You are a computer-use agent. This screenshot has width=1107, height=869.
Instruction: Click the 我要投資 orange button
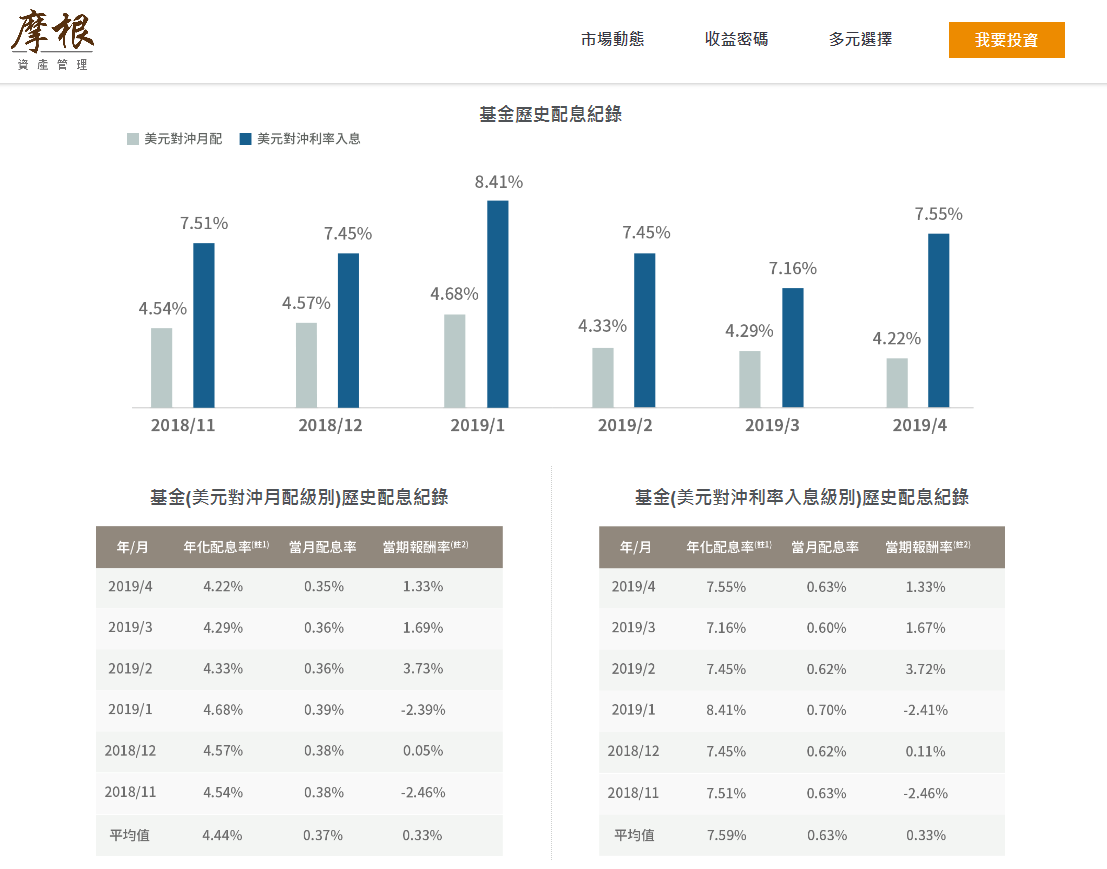[x=1006, y=40]
